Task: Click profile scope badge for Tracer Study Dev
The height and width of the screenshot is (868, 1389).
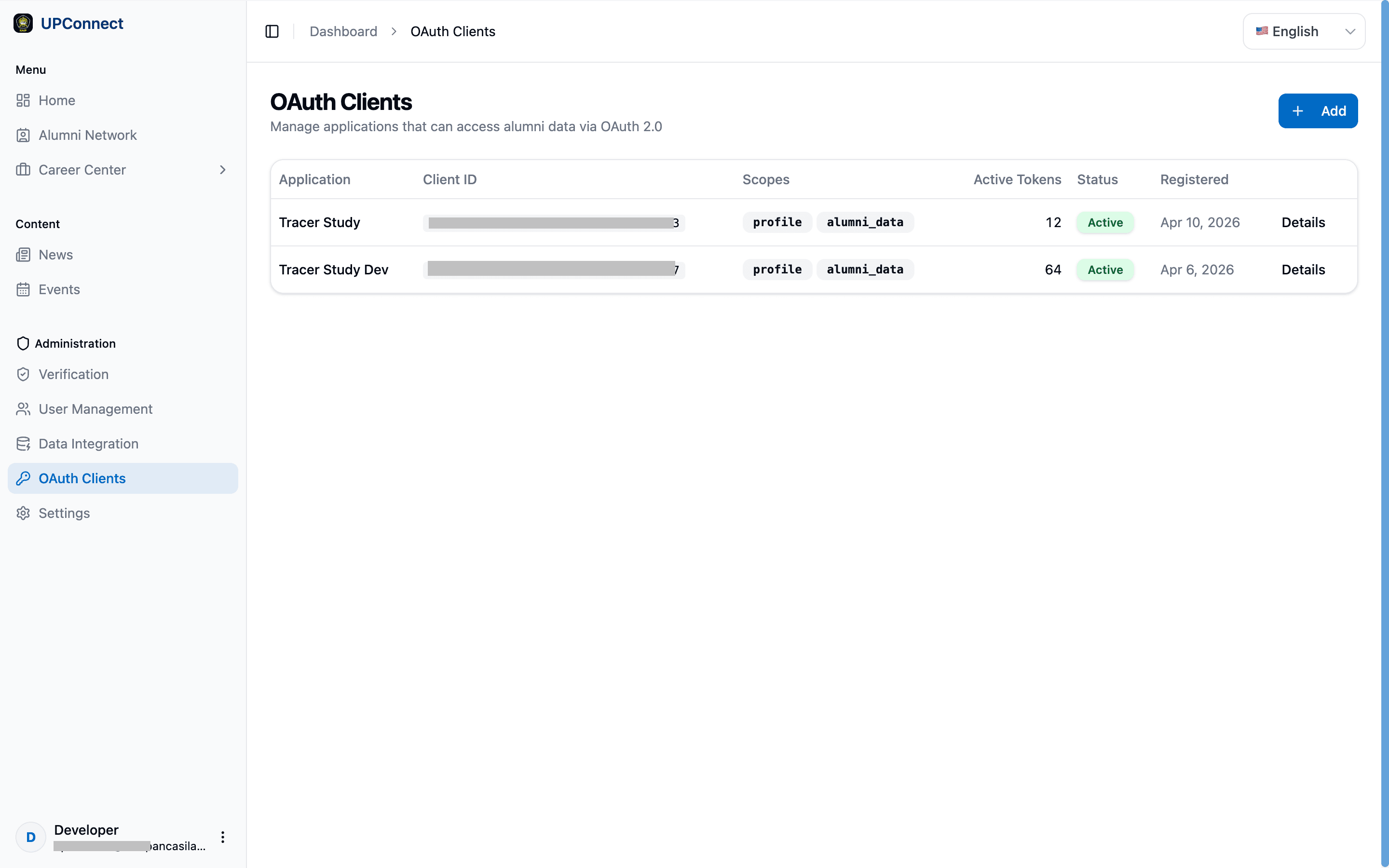Action: 777,270
